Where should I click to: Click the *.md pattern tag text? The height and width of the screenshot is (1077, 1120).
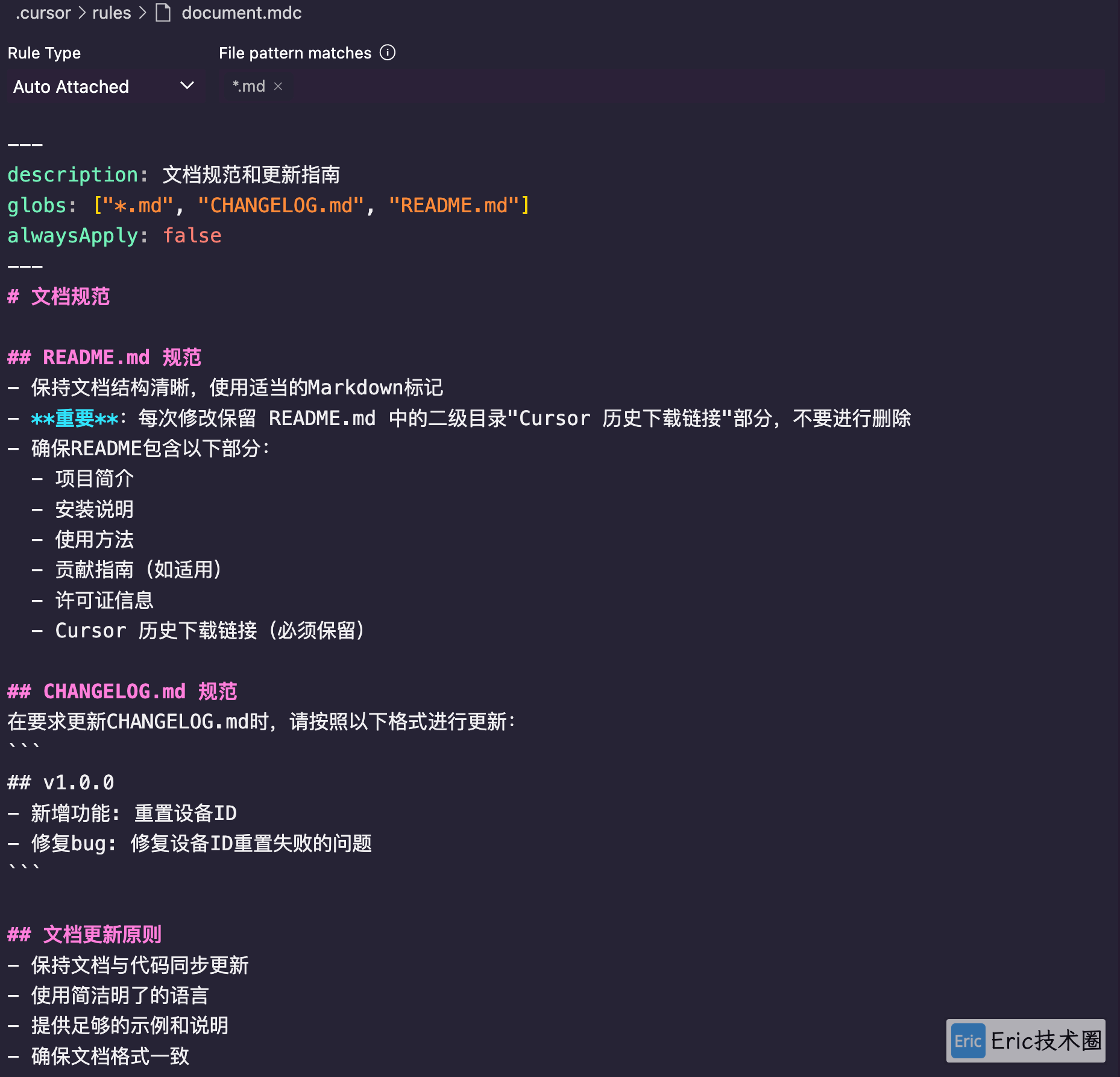249,86
